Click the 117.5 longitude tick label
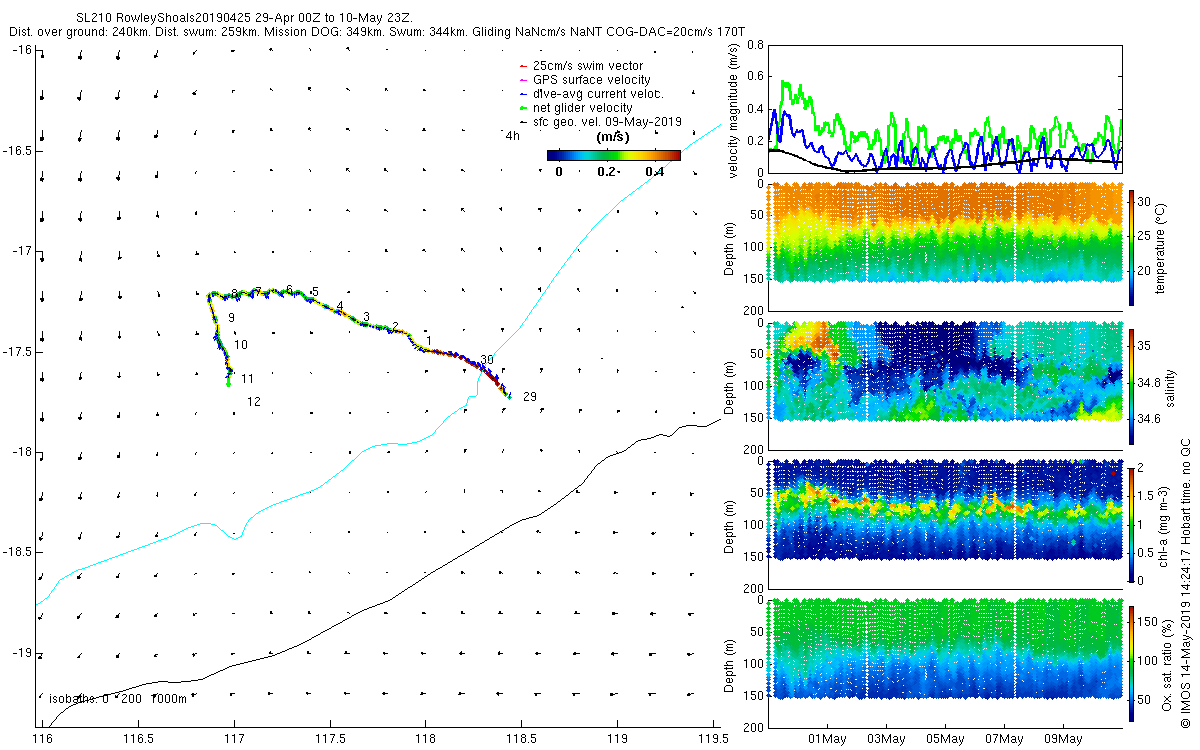 (x=330, y=740)
